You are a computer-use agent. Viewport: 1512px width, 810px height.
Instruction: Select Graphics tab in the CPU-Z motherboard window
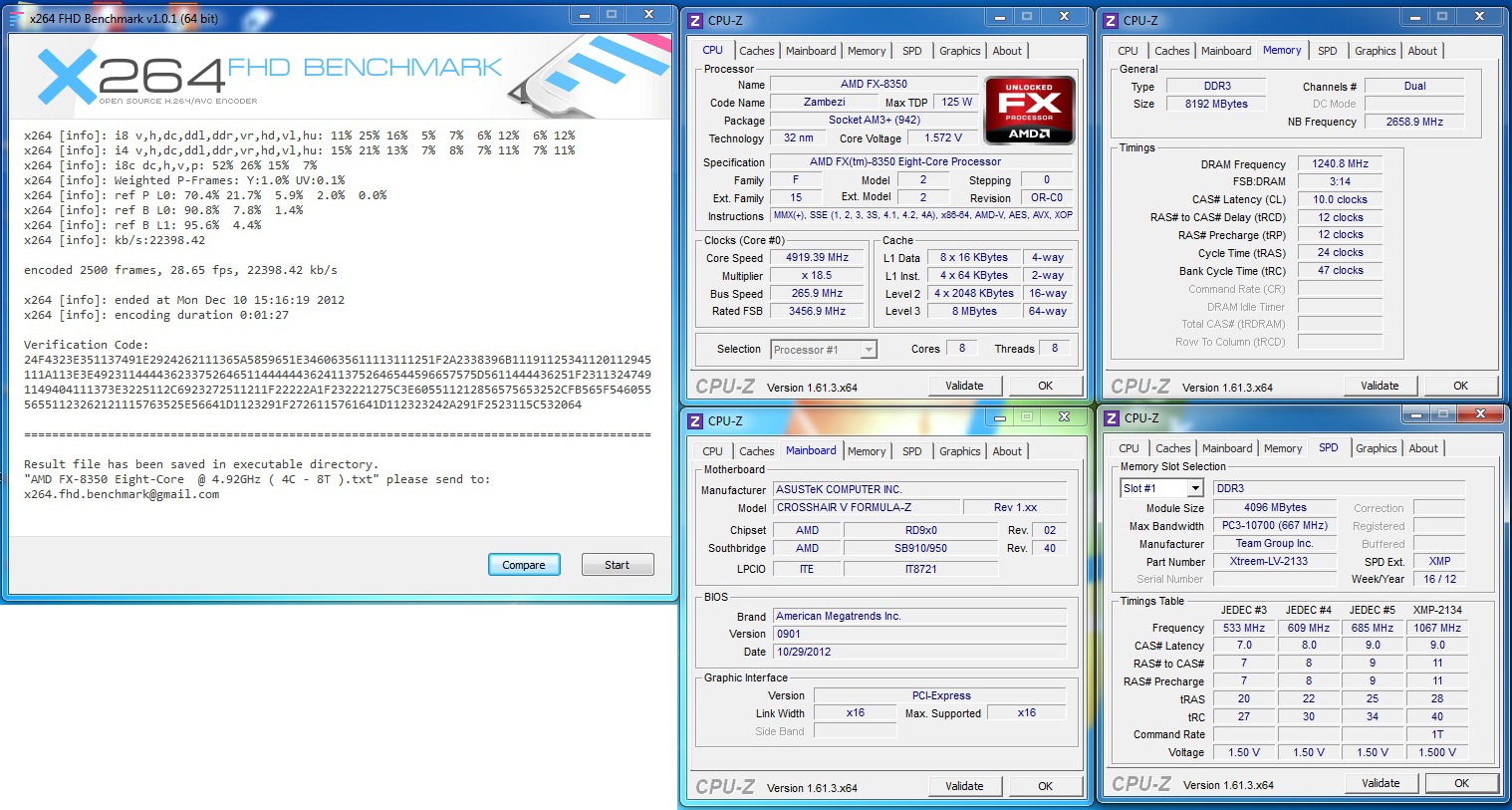960,451
